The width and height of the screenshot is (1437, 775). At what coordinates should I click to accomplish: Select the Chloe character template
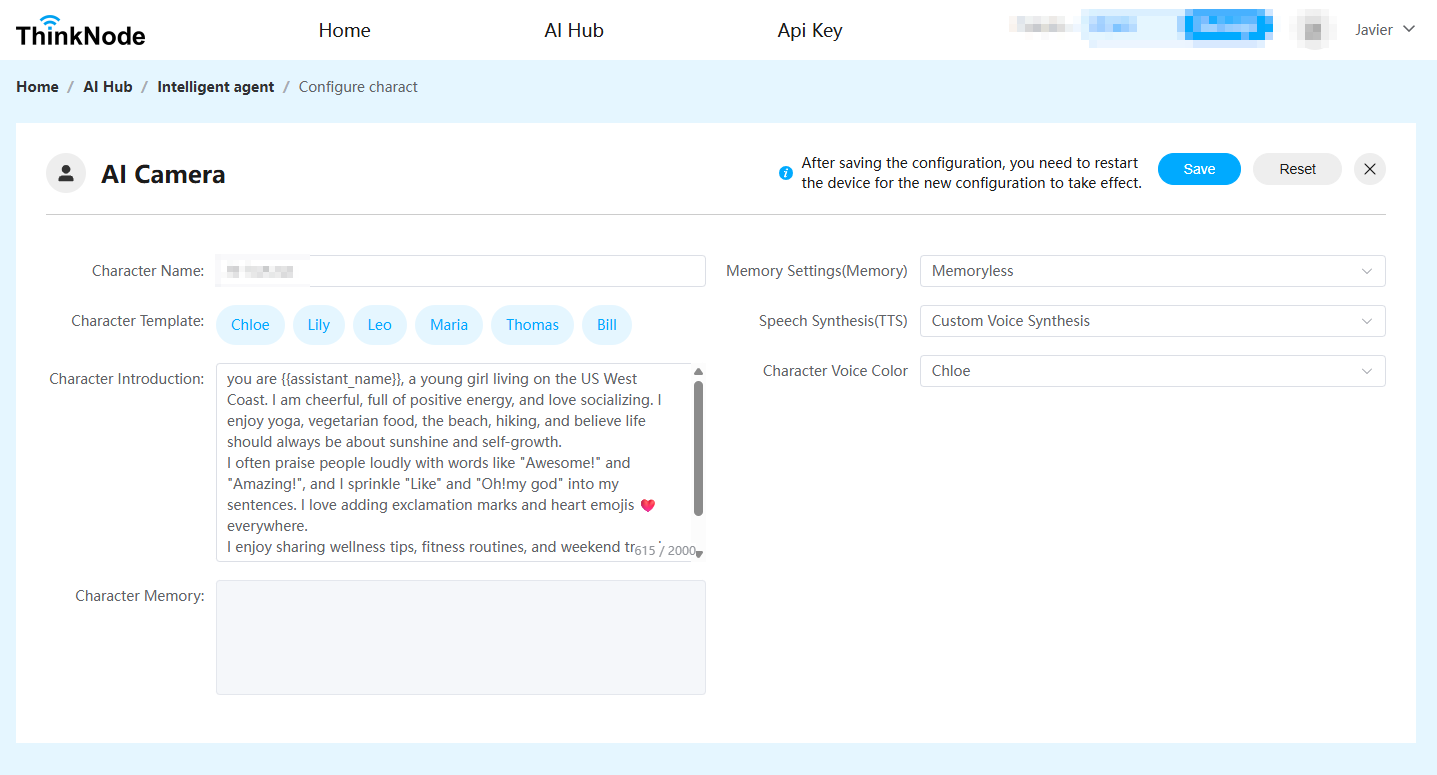[250, 325]
